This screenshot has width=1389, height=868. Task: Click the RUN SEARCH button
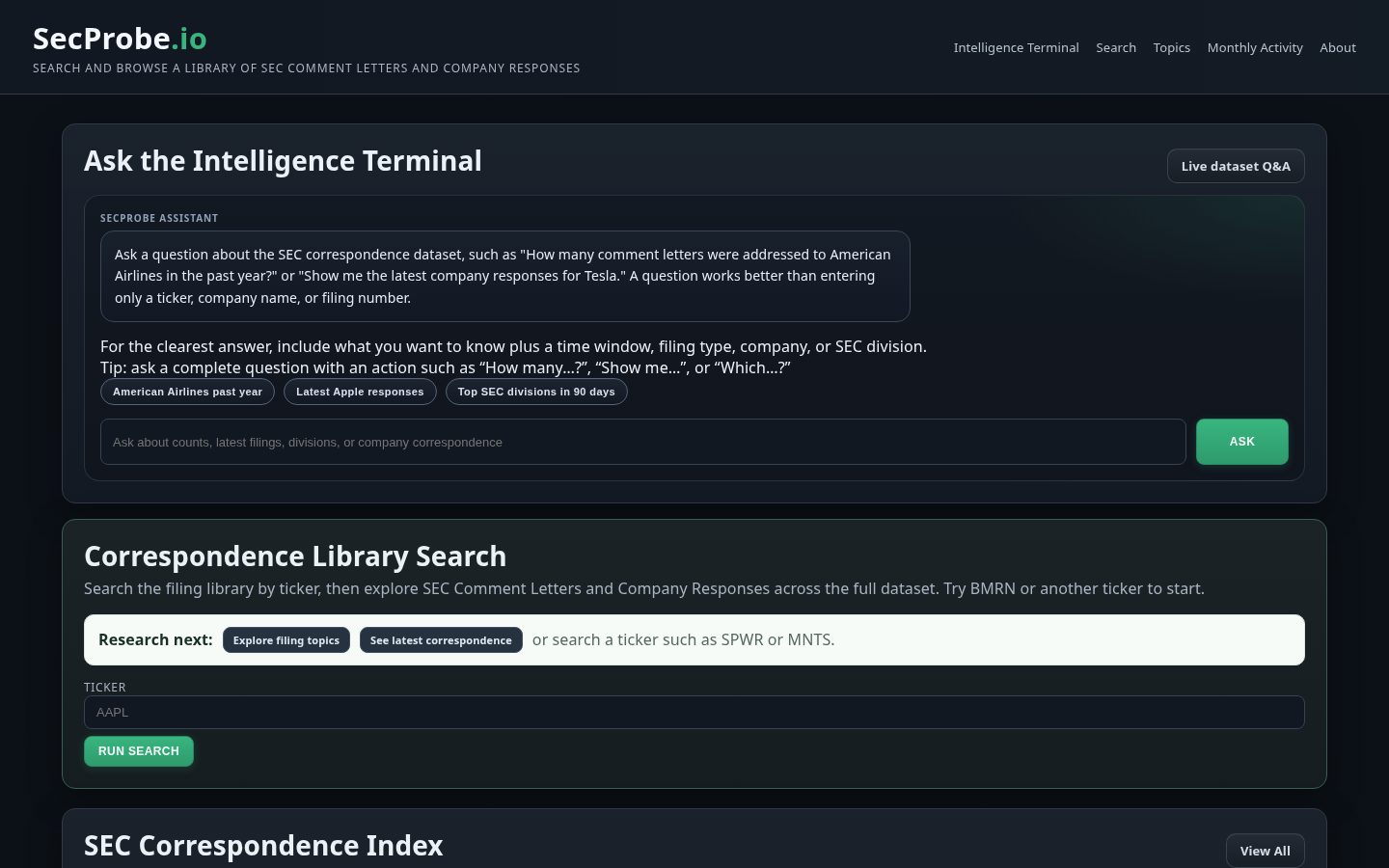[x=139, y=751]
